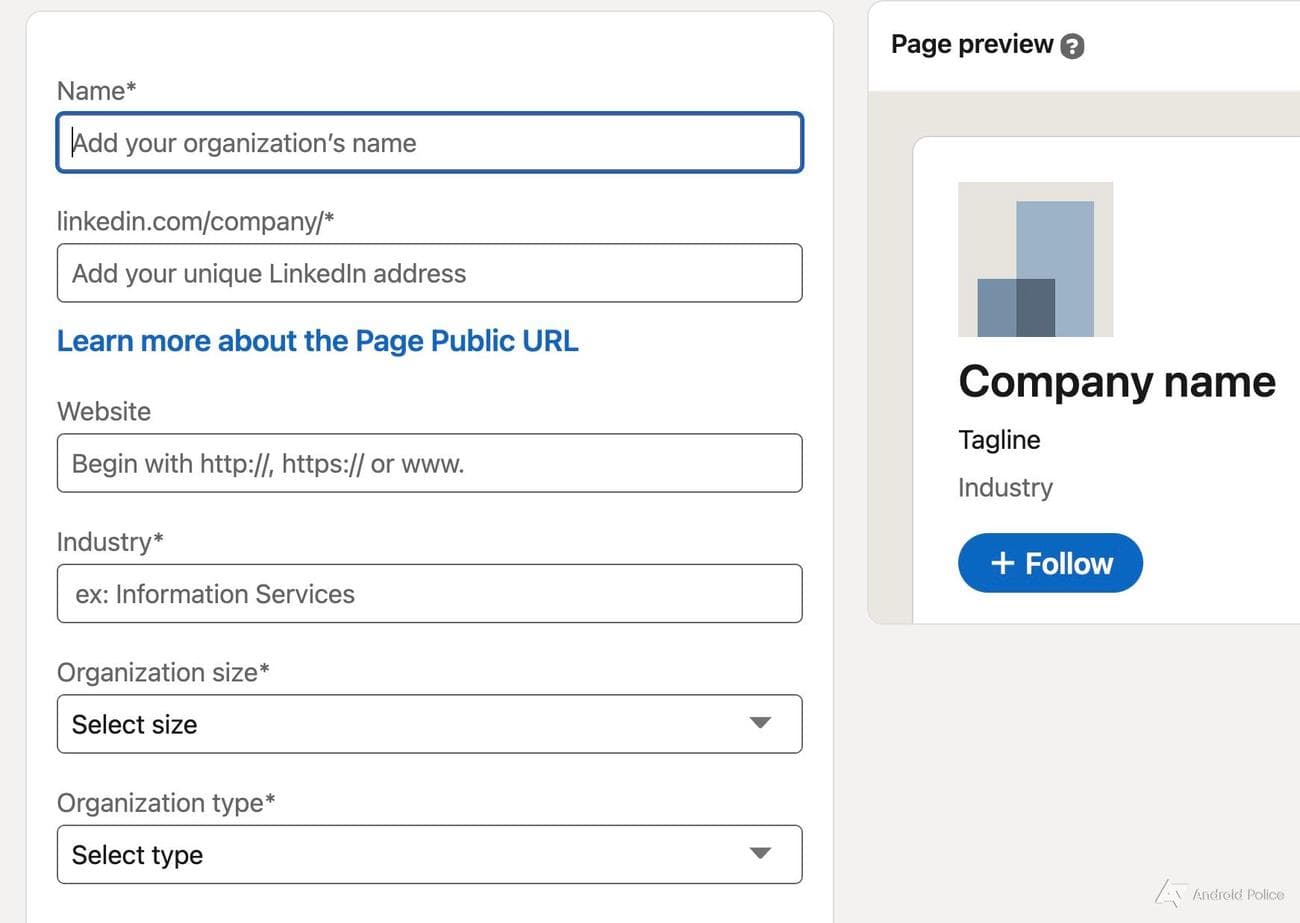Image resolution: width=1300 pixels, height=923 pixels.
Task: Click into the Website URL field
Action: 429,464
